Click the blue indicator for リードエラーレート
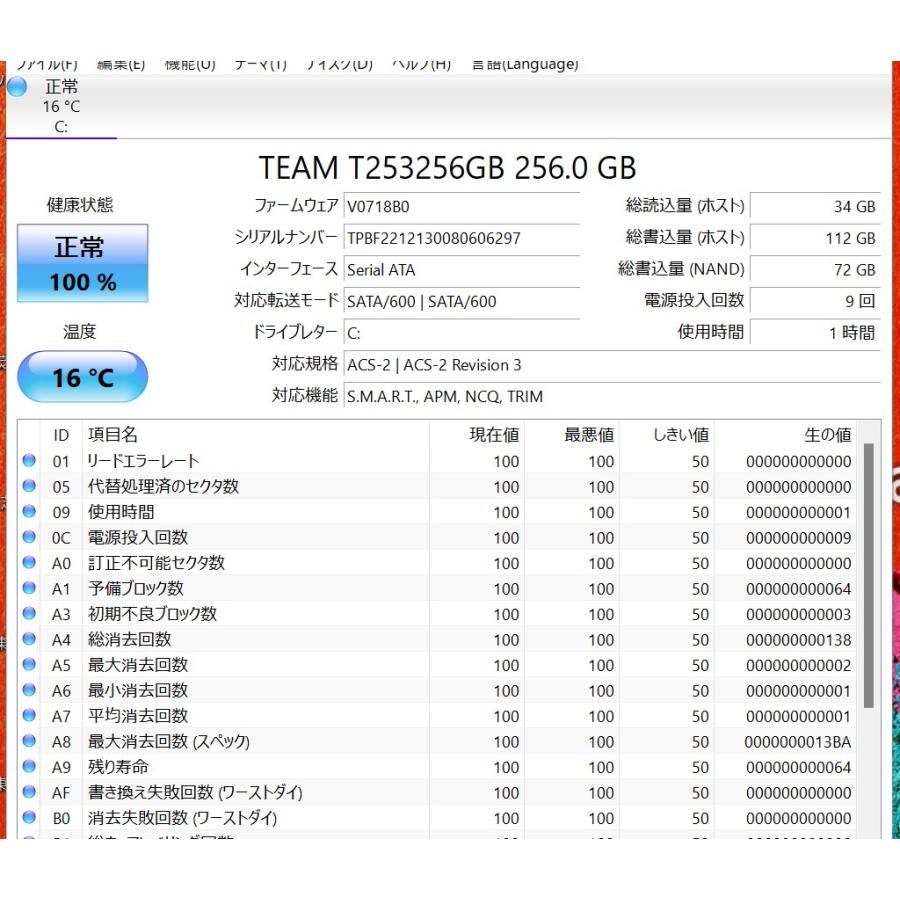Screen dimensions: 900x900 pyautogui.click(x=31, y=460)
